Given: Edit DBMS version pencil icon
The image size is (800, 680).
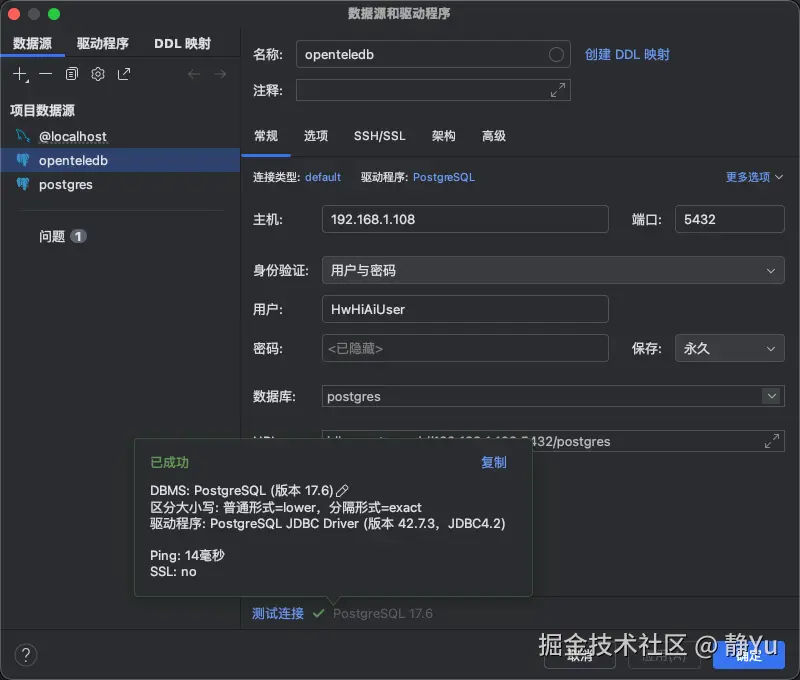Looking at the screenshot, I should [342, 491].
